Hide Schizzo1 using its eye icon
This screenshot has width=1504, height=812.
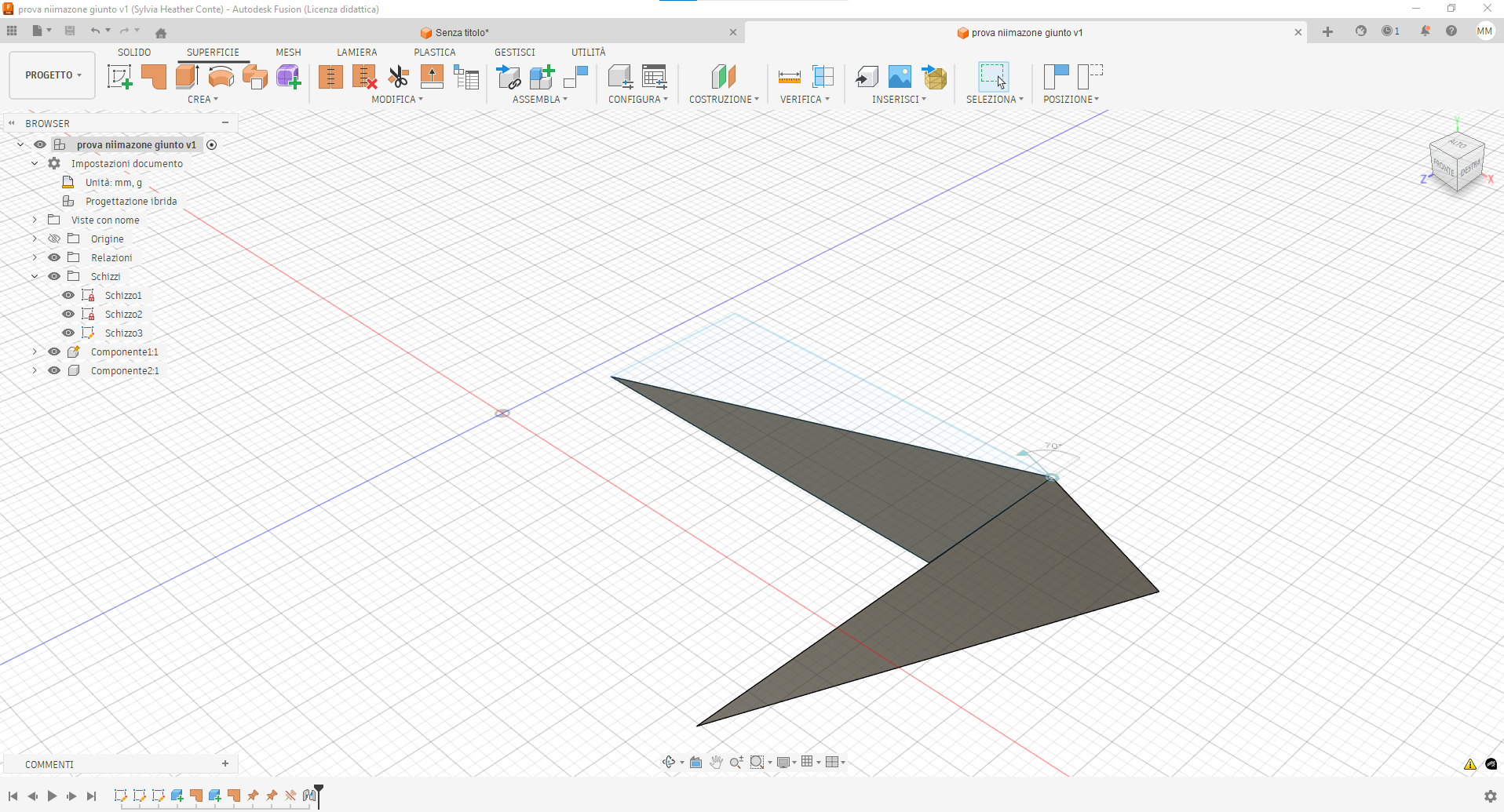[68, 296]
